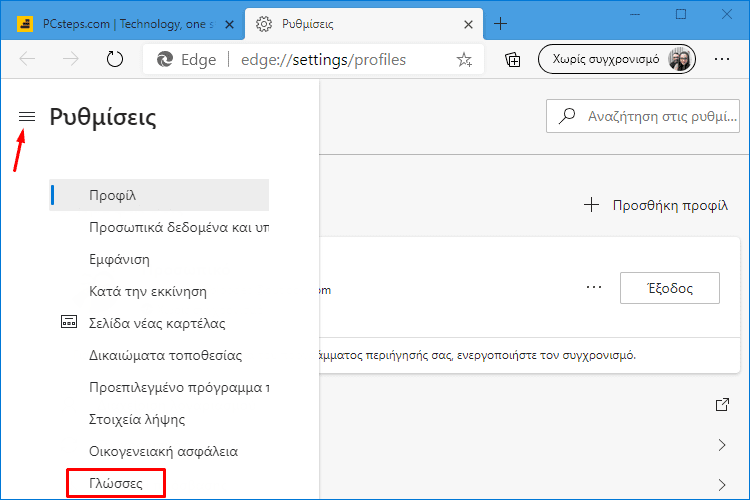Image resolution: width=750 pixels, height=500 pixels.
Task: Click the profile avatar picture
Action: click(679, 59)
